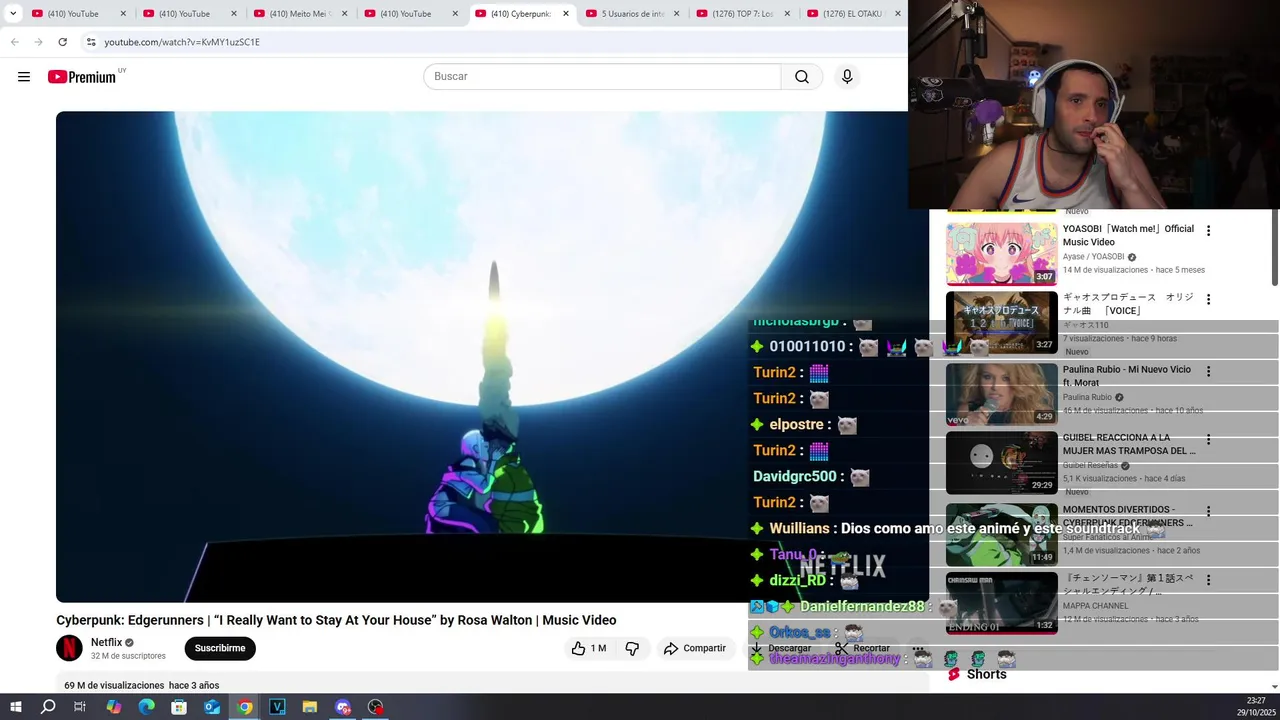This screenshot has width=1280, height=720.
Task: Go forward with the browser forward arrow
Action: [39, 42]
